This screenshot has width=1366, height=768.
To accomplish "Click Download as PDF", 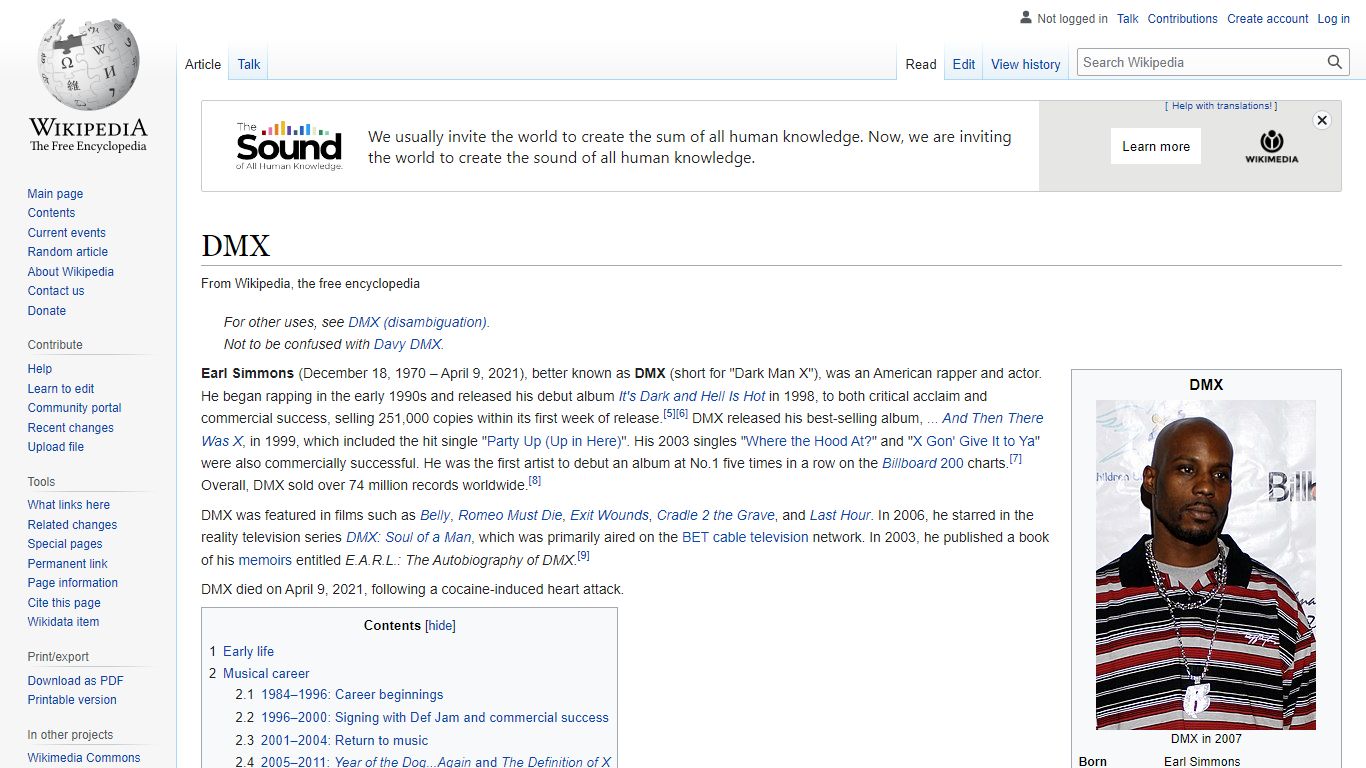I will (76, 681).
